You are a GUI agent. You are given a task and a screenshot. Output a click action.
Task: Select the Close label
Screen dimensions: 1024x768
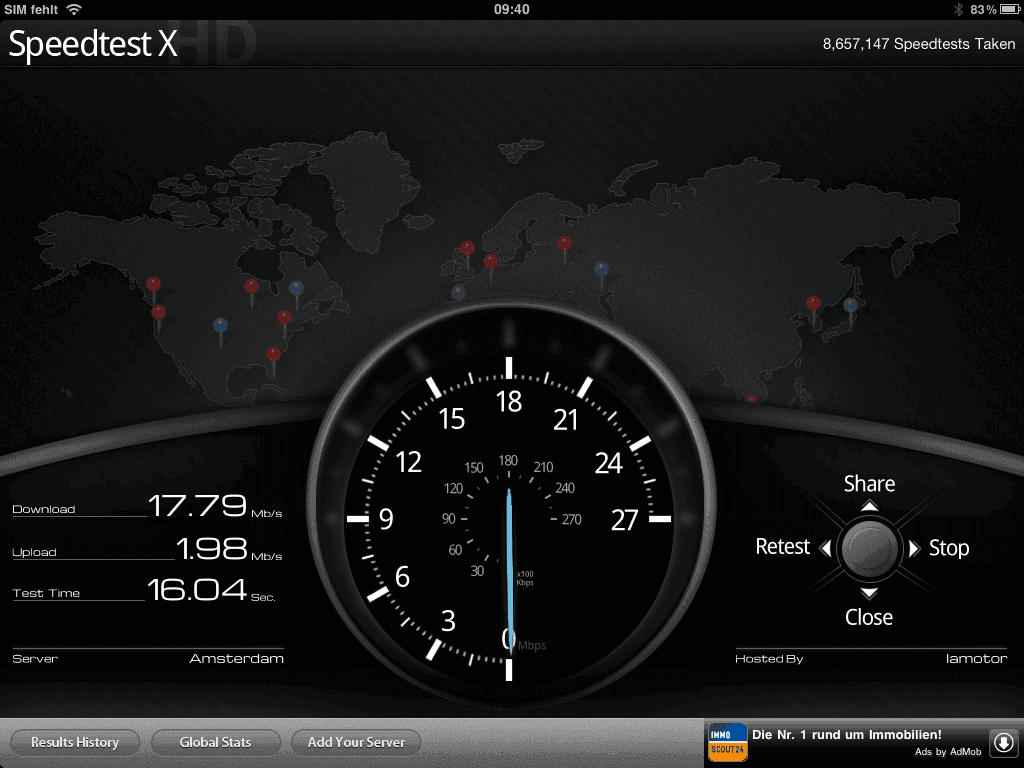coord(869,617)
